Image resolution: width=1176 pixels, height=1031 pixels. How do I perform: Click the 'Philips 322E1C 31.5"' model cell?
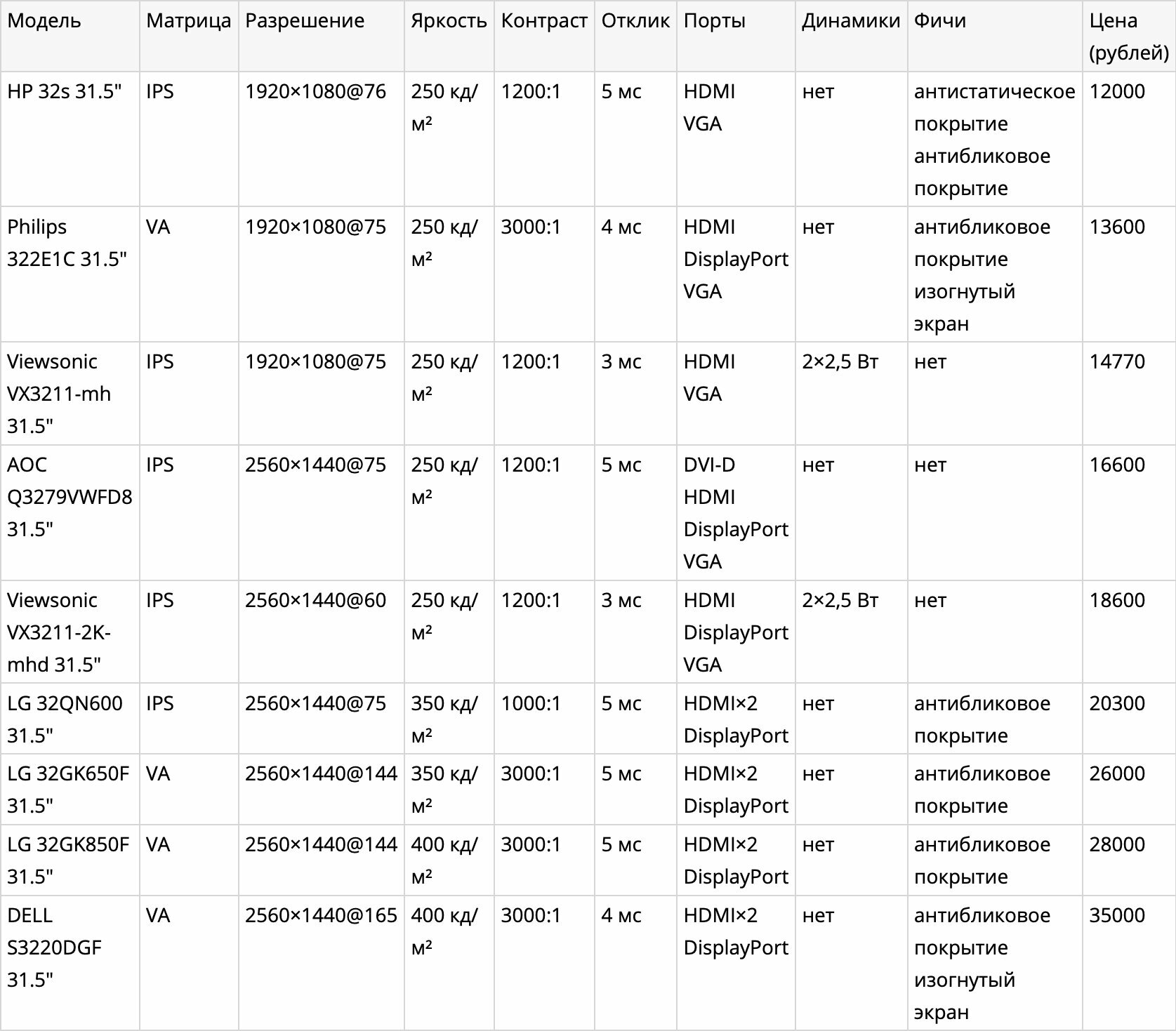(x=70, y=274)
